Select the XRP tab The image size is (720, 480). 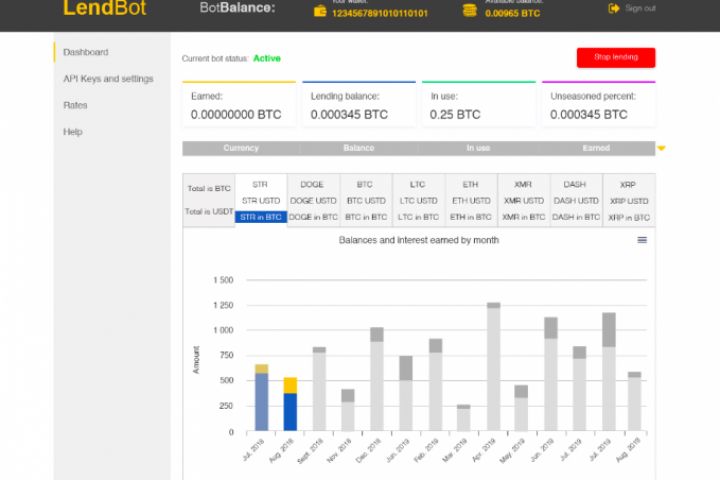628,185
